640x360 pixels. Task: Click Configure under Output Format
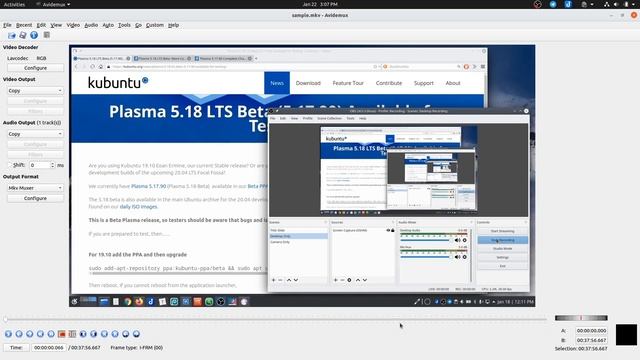coord(35,198)
